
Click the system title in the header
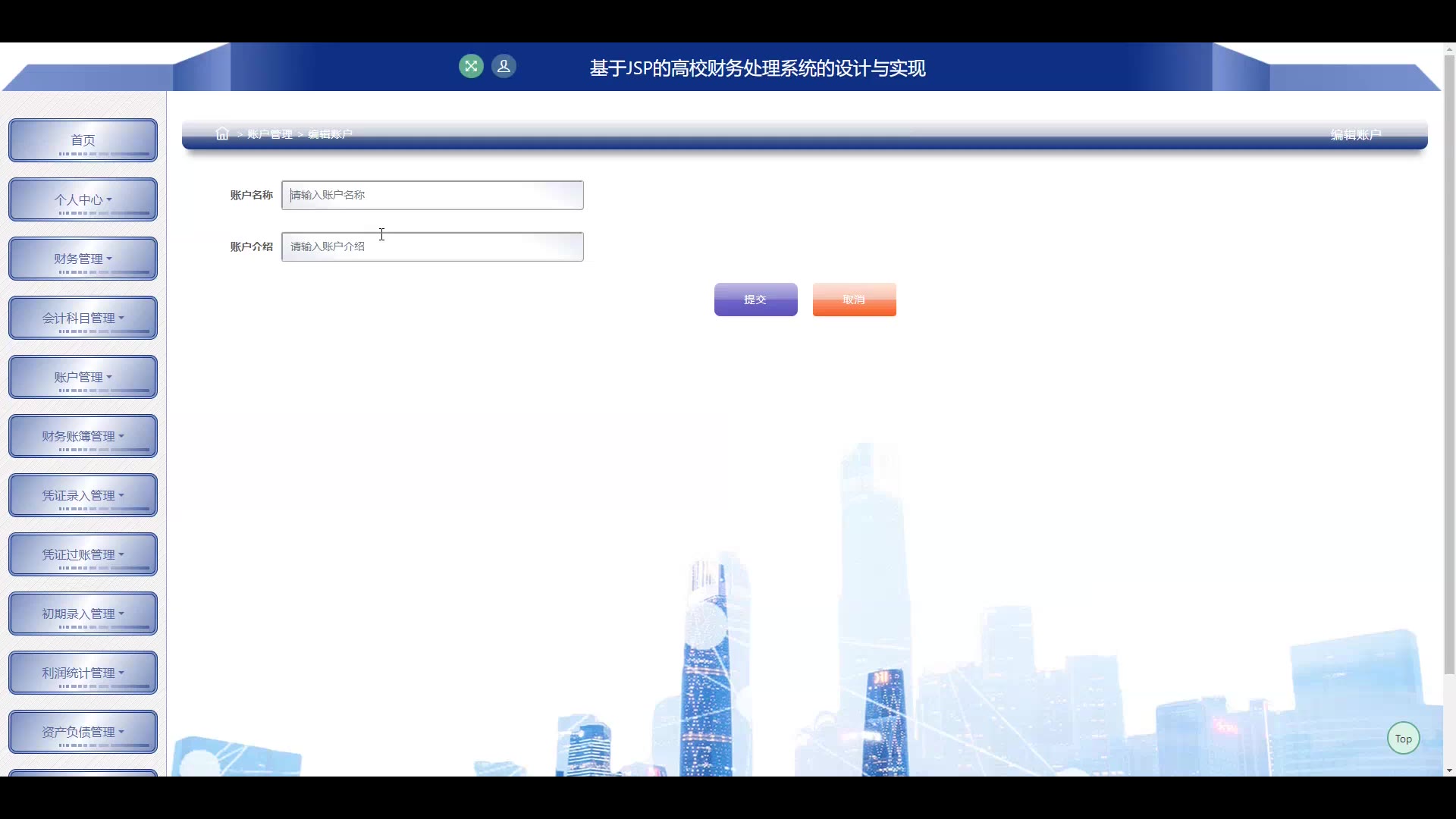click(758, 68)
